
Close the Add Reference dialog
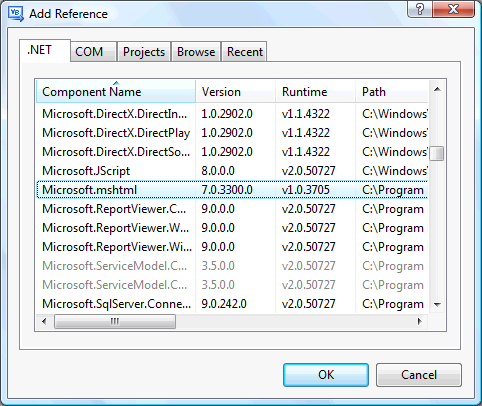tap(453, 9)
